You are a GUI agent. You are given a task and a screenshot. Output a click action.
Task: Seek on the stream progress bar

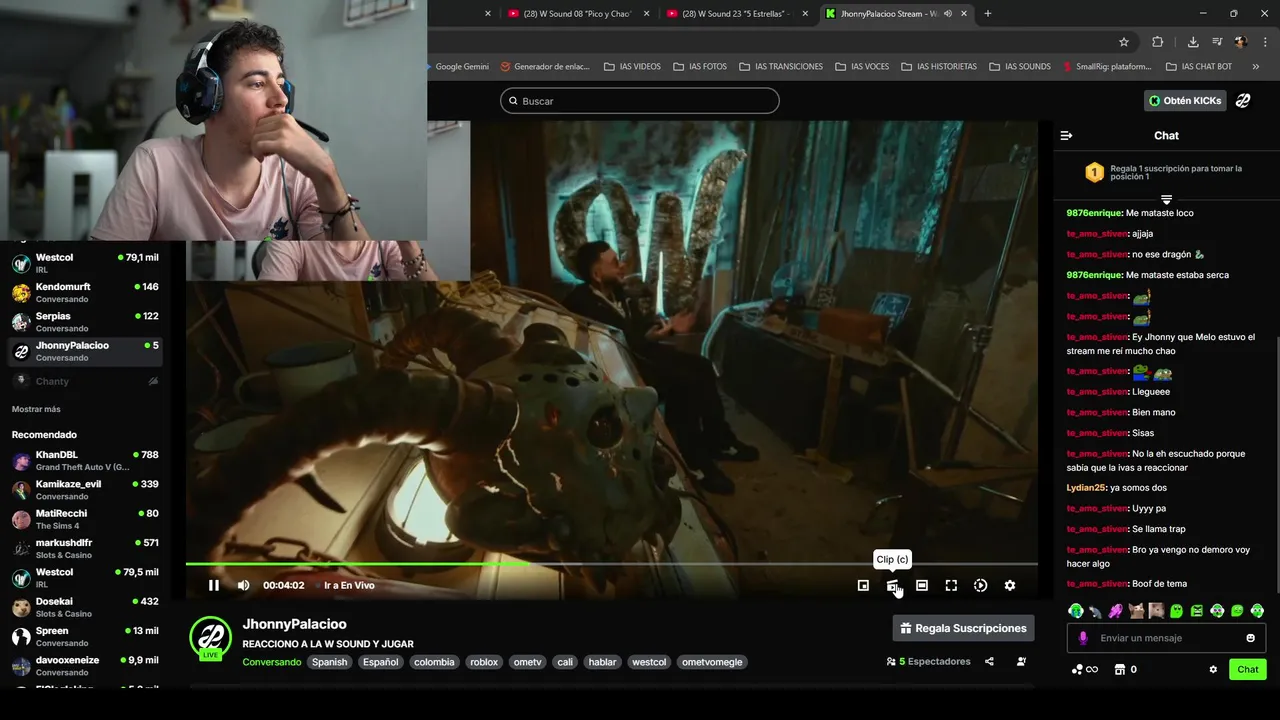(x=611, y=564)
